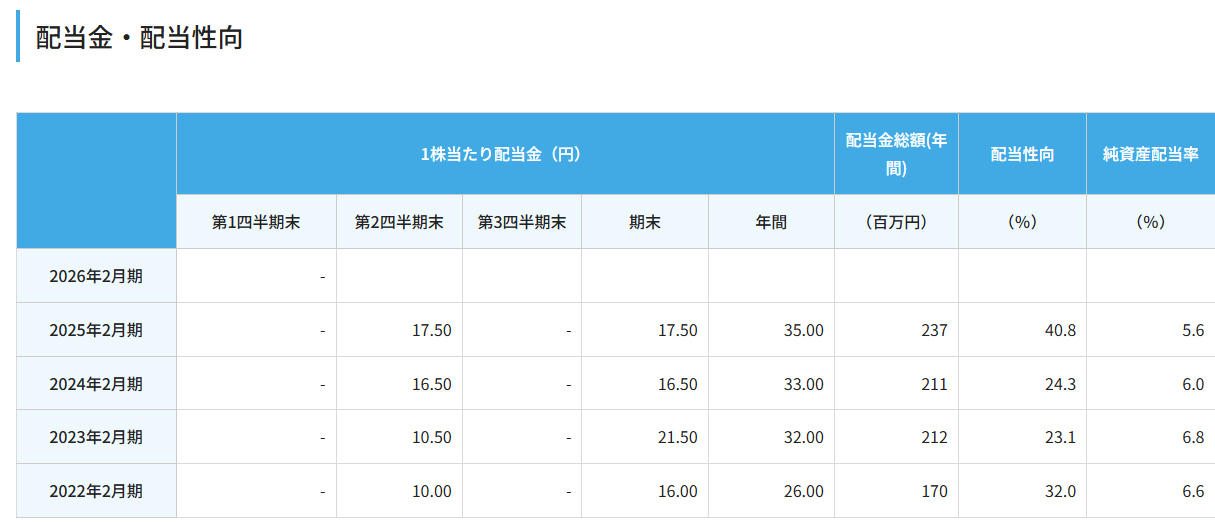The width and height of the screenshot is (1215, 522).
Task: Click the 純資産配当率 column header
Action: coord(1150,154)
